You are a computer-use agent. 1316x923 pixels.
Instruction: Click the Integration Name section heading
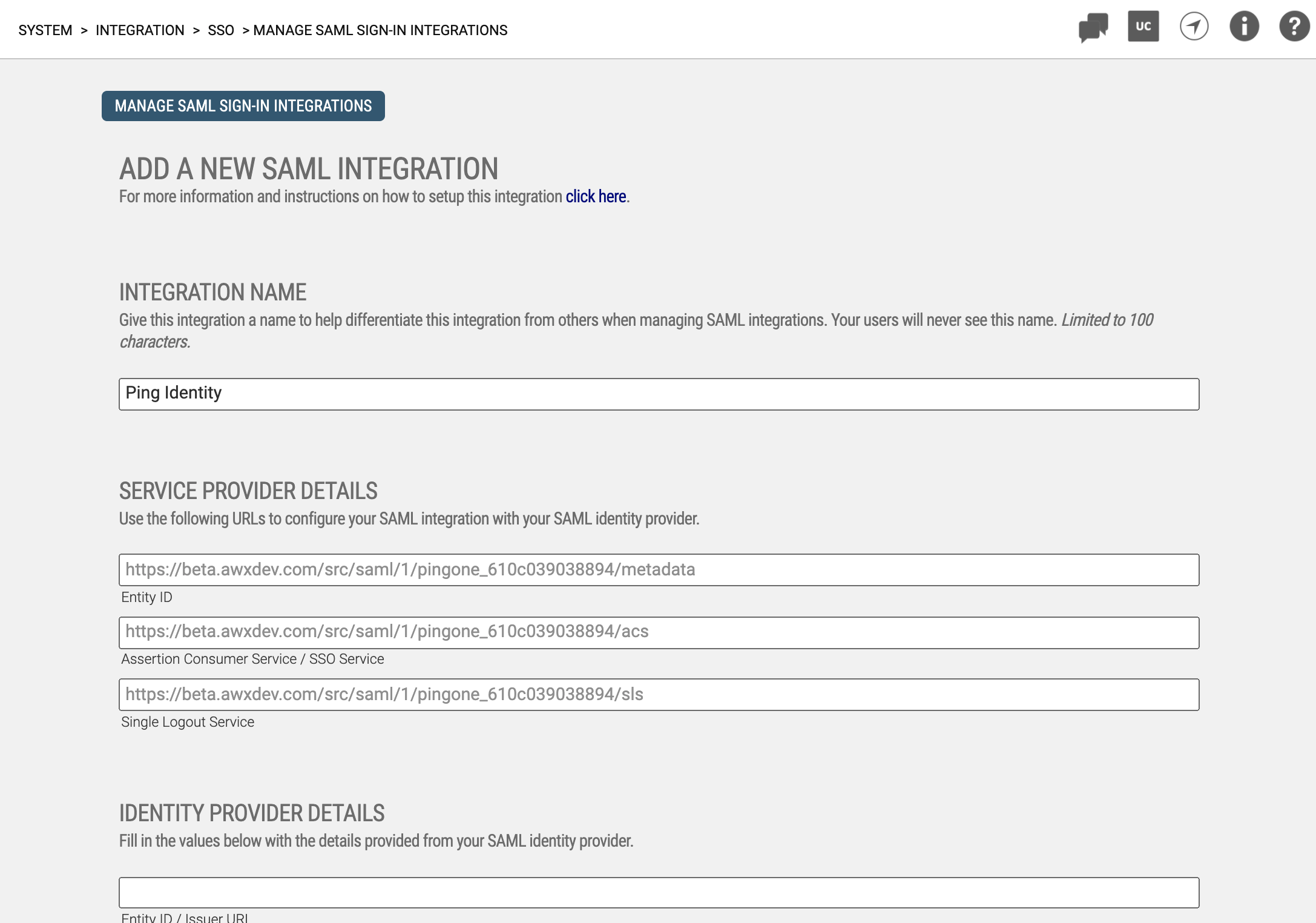point(212,293)
